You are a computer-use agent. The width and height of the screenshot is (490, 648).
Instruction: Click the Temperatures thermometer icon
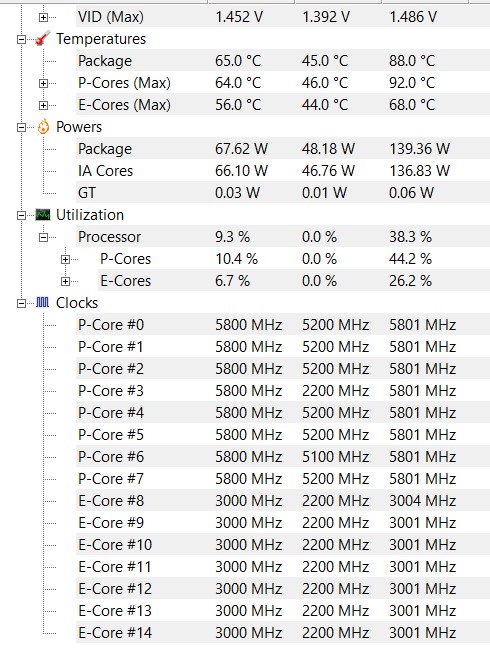tap(43, 38)
